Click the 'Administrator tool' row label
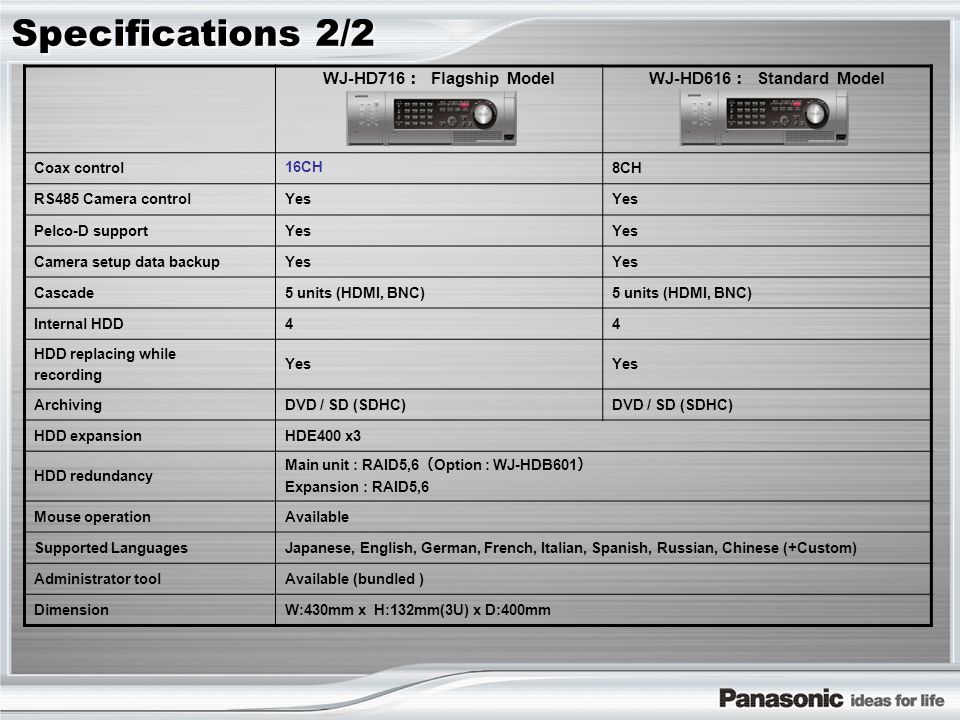960x720 pixels. click(x=97, y=579)
